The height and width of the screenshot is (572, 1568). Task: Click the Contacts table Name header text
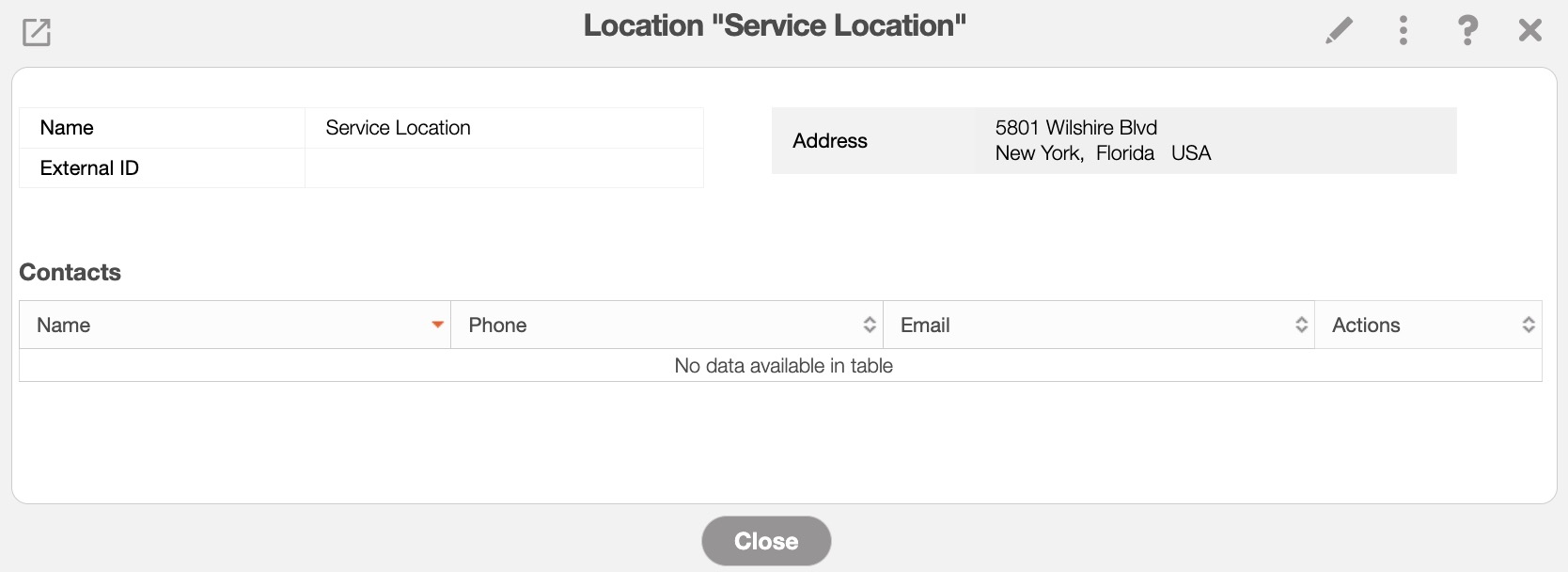64,326
